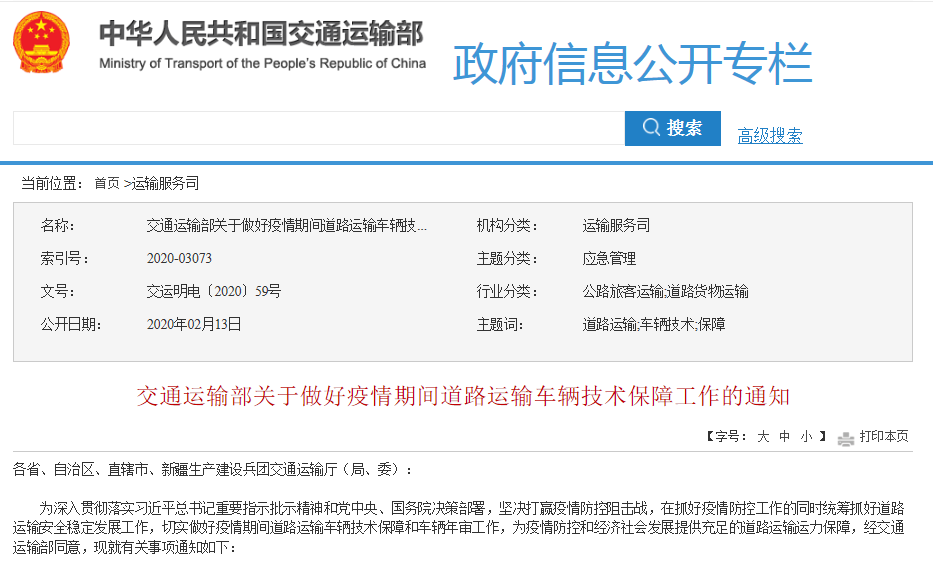Click the 搜索 search button
Screen dimensions: 933x561
672,128
